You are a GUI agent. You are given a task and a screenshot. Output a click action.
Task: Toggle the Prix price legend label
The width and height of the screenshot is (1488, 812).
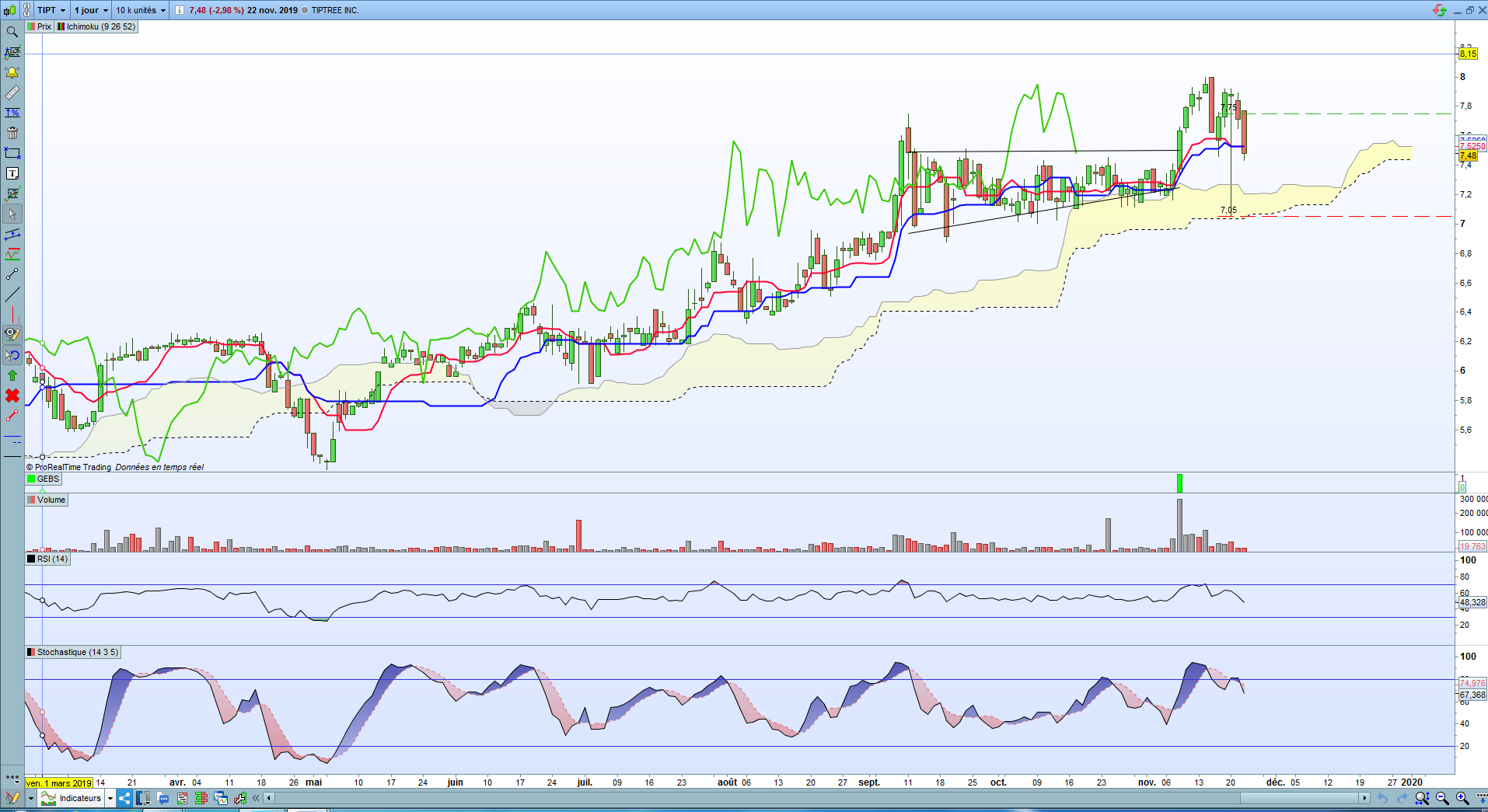39,26
